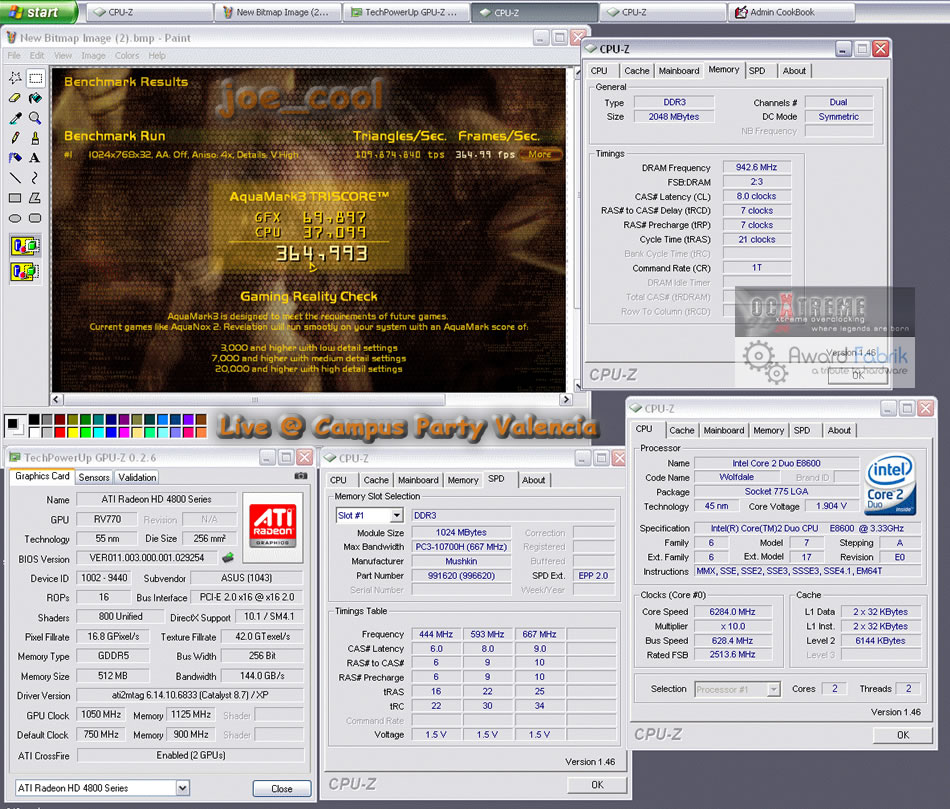Image resolution: width=950 pixels, height=809 pixels.
Task: Switch to Admin CookBook taskbar item
Action: coord(791,12)
